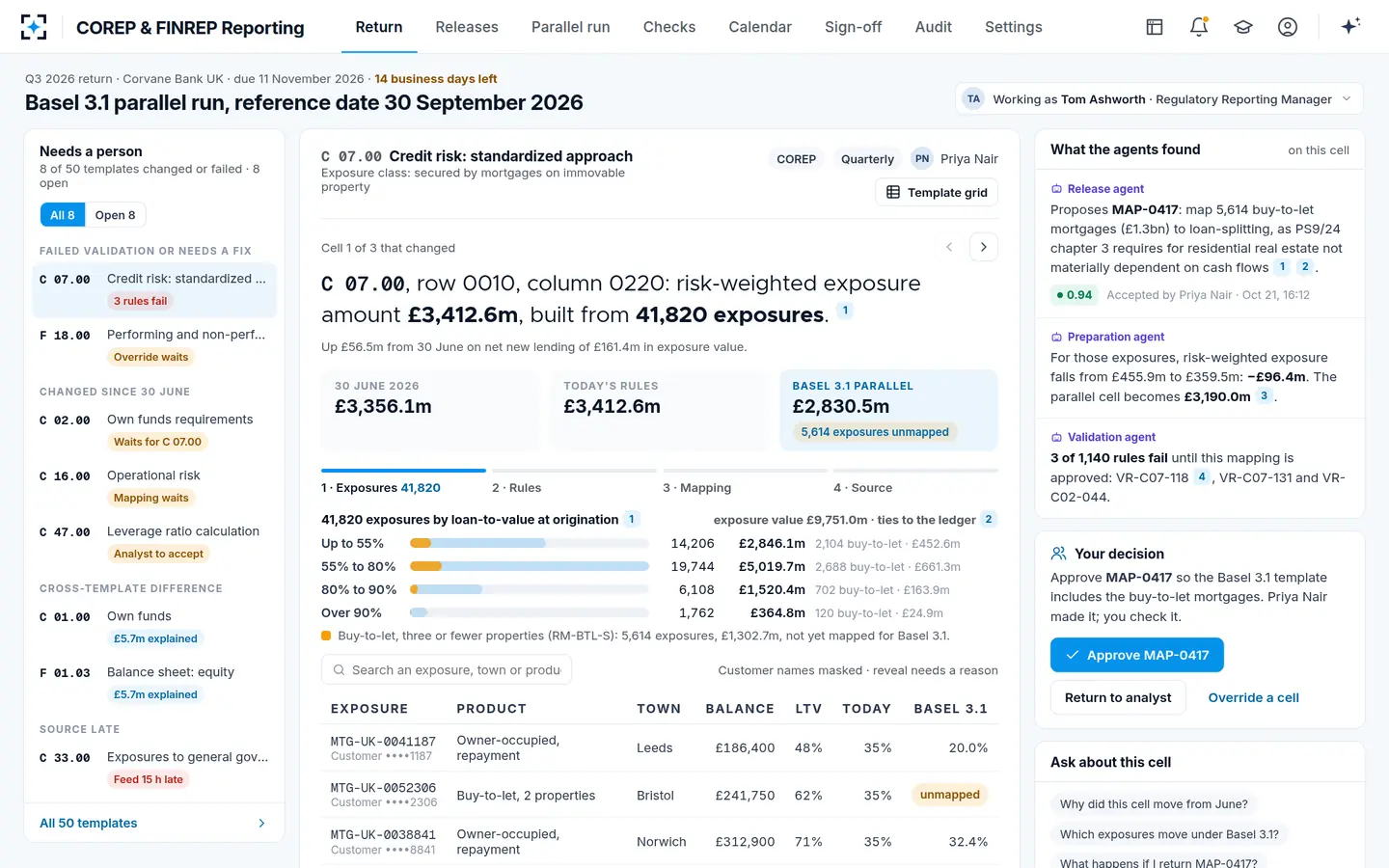The width and height of the screenshot is (1389, 868).
Task: Open exposure row MTG-UK-0052306
Action: pos(660,795)
